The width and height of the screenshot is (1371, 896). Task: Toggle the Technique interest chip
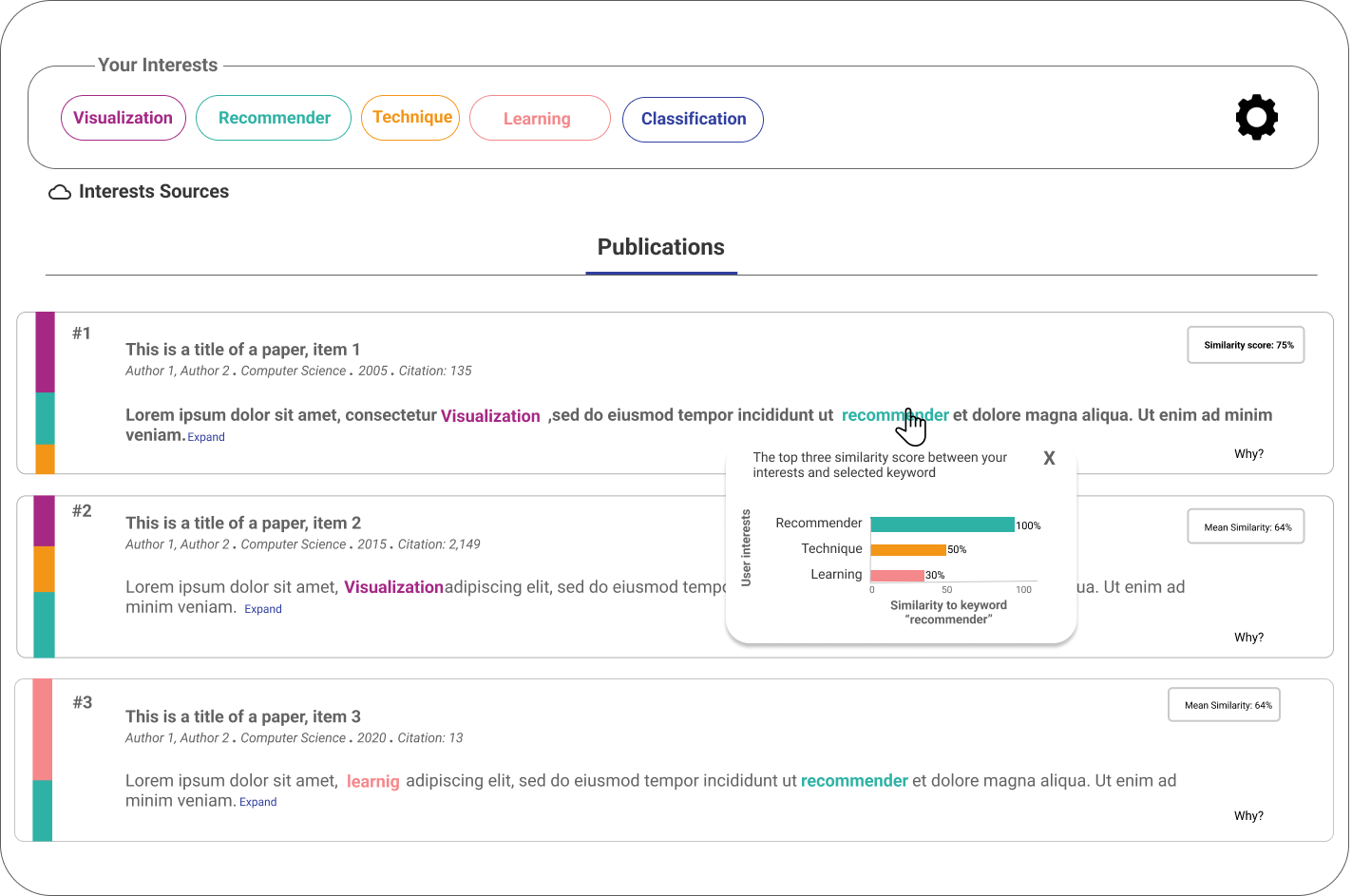[411, 117]
